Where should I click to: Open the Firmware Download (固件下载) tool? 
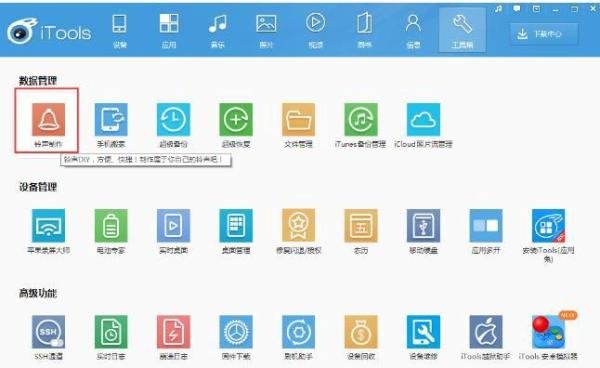pyautogui.click(x=236, y=332)
